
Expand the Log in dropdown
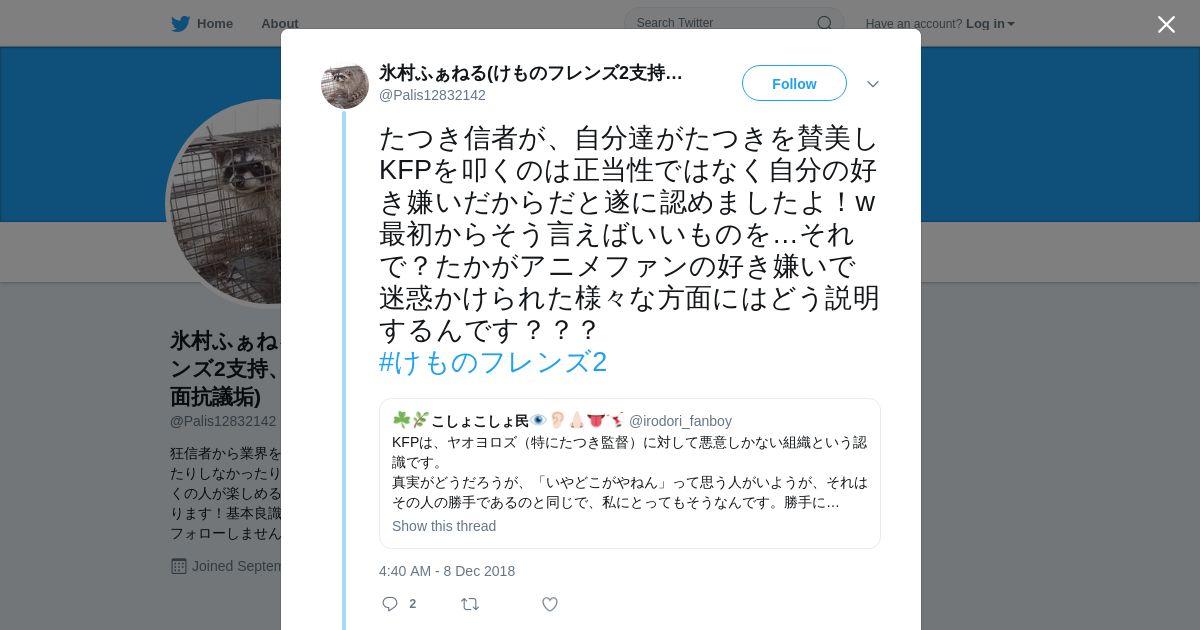tap(990, 24)
